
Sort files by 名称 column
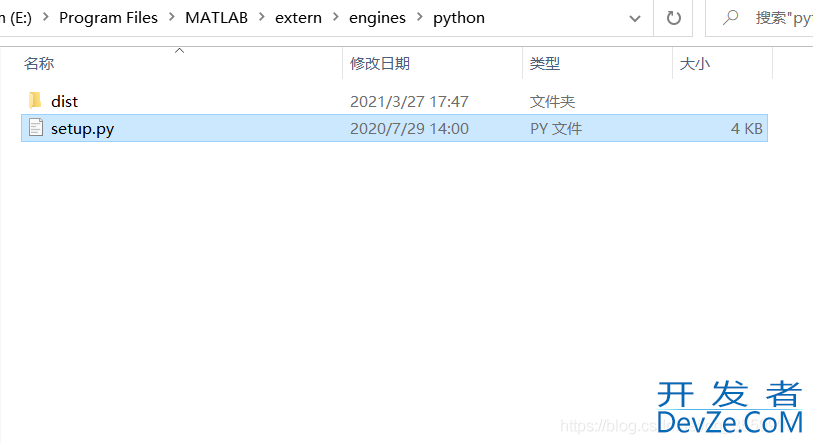coord(39,63)
